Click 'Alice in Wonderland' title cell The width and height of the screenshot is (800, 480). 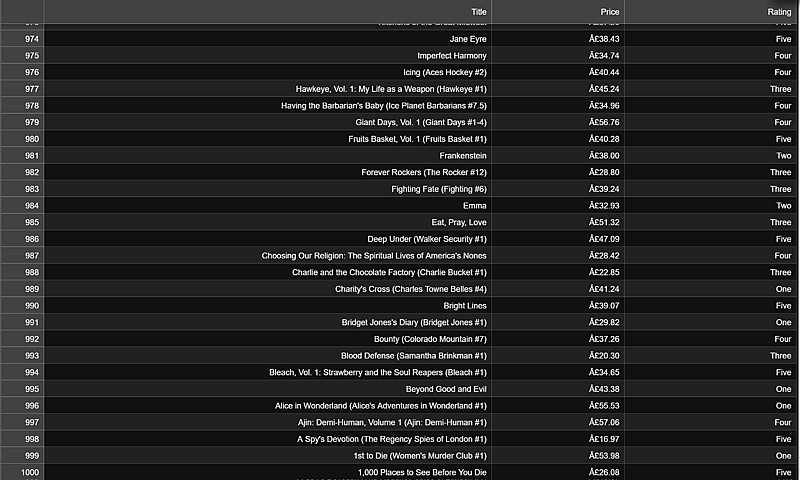(267, 406)
